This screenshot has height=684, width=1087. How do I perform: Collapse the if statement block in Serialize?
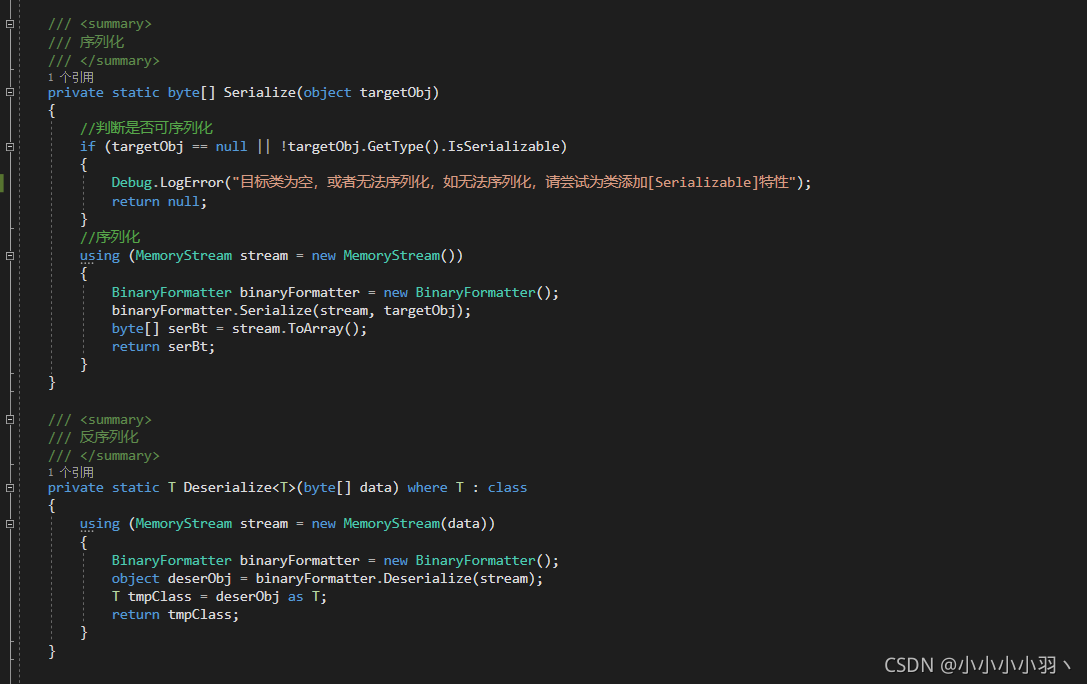[x=8, y=146]
